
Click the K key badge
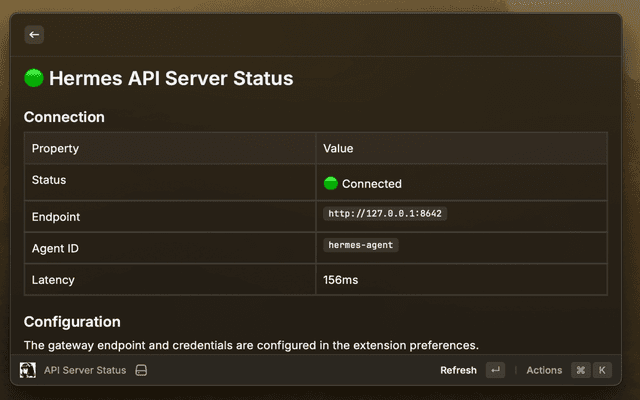click(602, 370)
